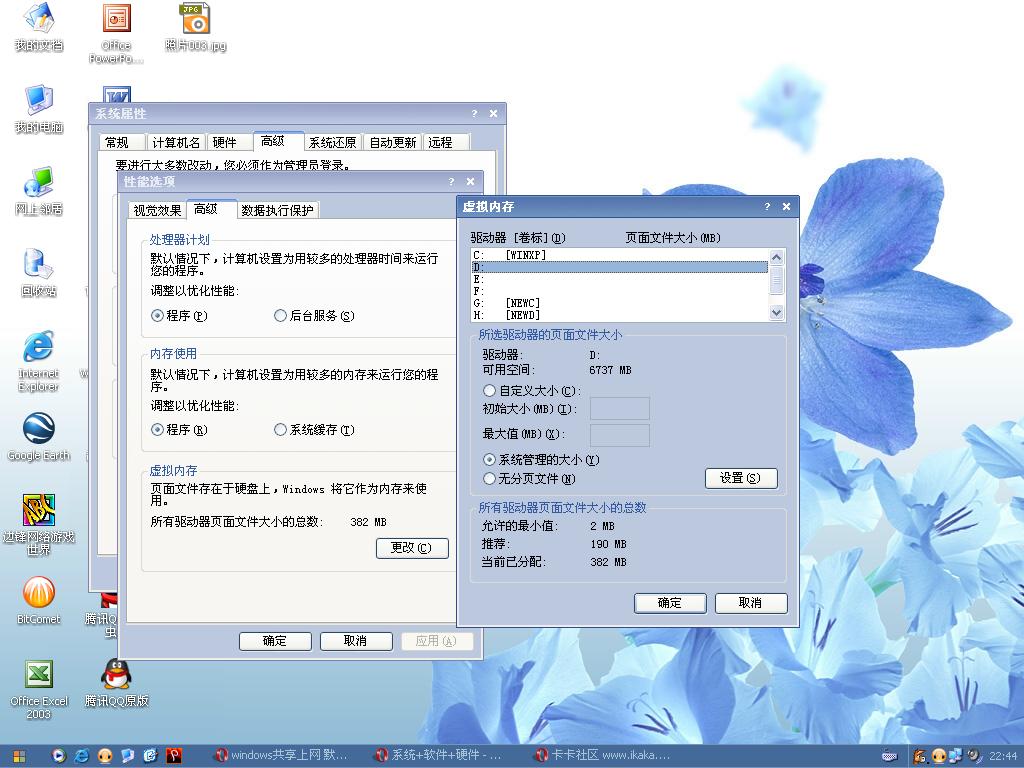Open the 回收站 recycle bin icon
The image size is (1024, 768).
39,273
